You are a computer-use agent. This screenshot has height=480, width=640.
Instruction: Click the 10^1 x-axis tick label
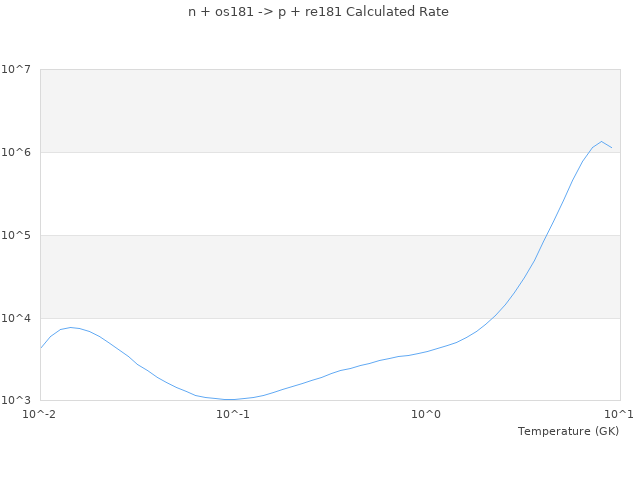point(619,414)
